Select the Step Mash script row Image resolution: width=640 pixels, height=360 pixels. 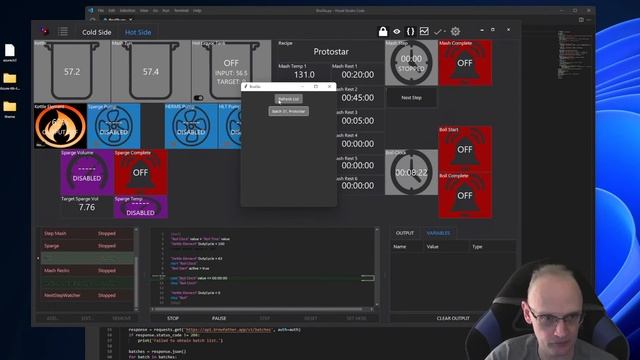(x=87, y=233)
